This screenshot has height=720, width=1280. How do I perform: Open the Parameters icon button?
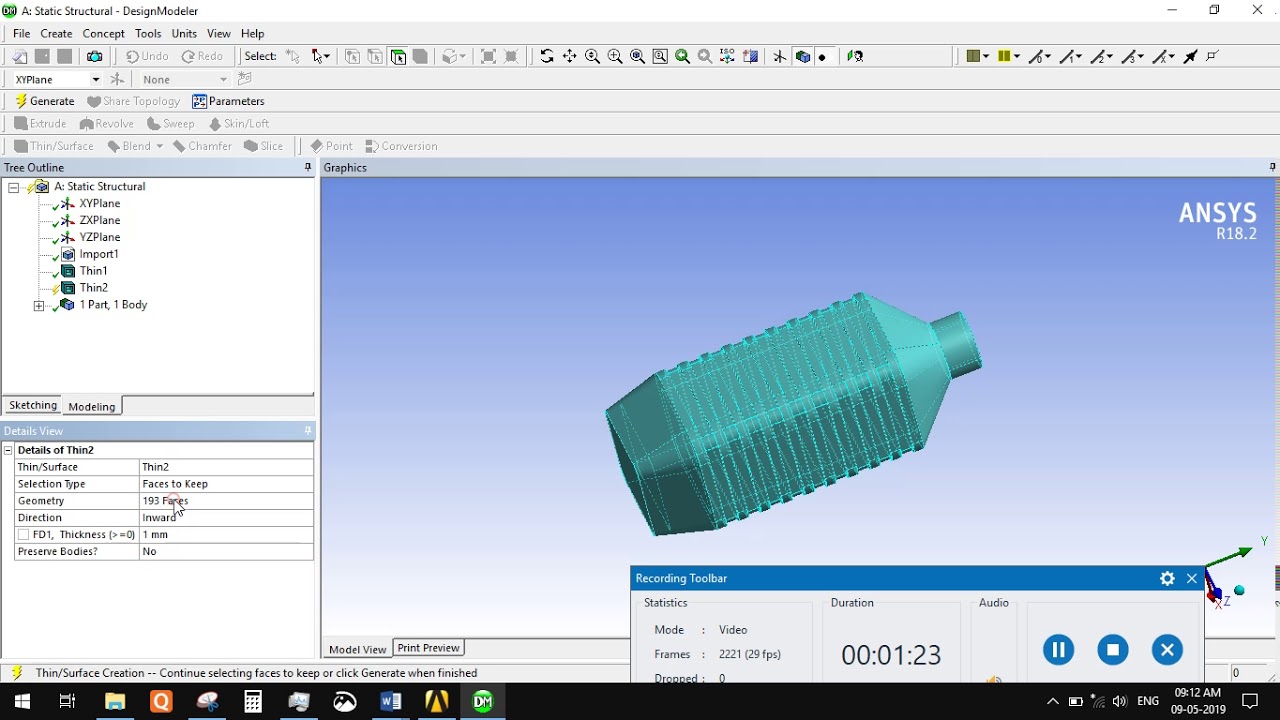pyautogui.click(x=228, y=101)
